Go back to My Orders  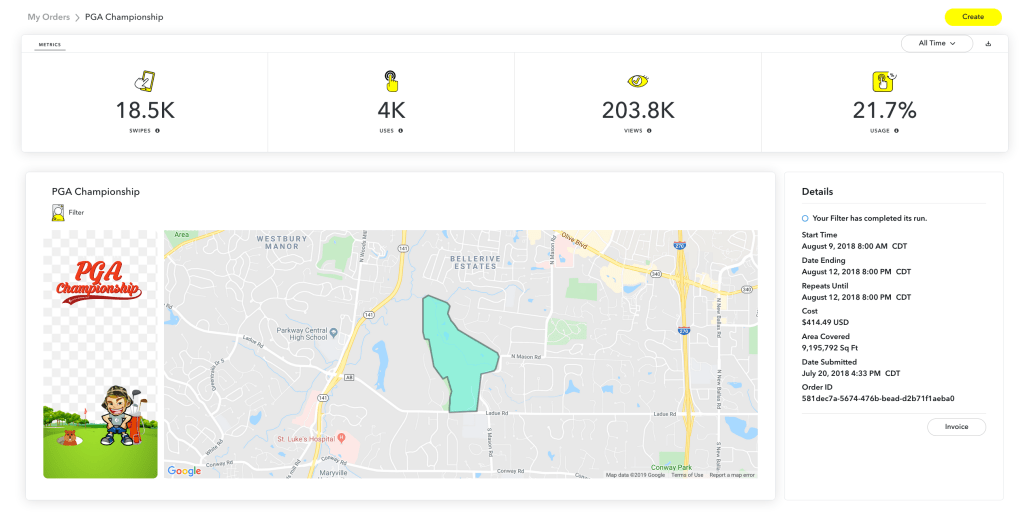point(48,17)
